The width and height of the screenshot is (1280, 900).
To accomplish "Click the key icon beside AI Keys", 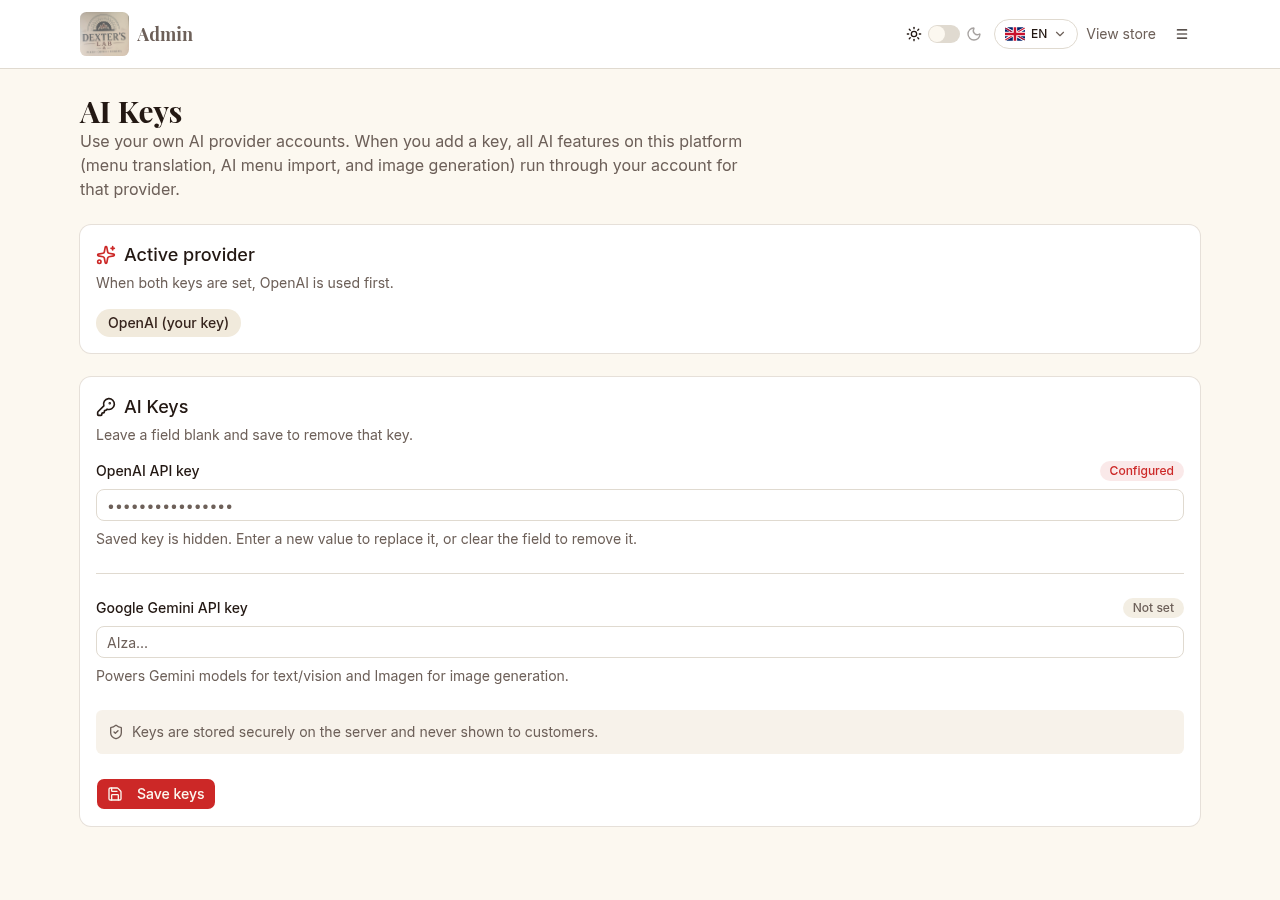I will pos(106,407).
